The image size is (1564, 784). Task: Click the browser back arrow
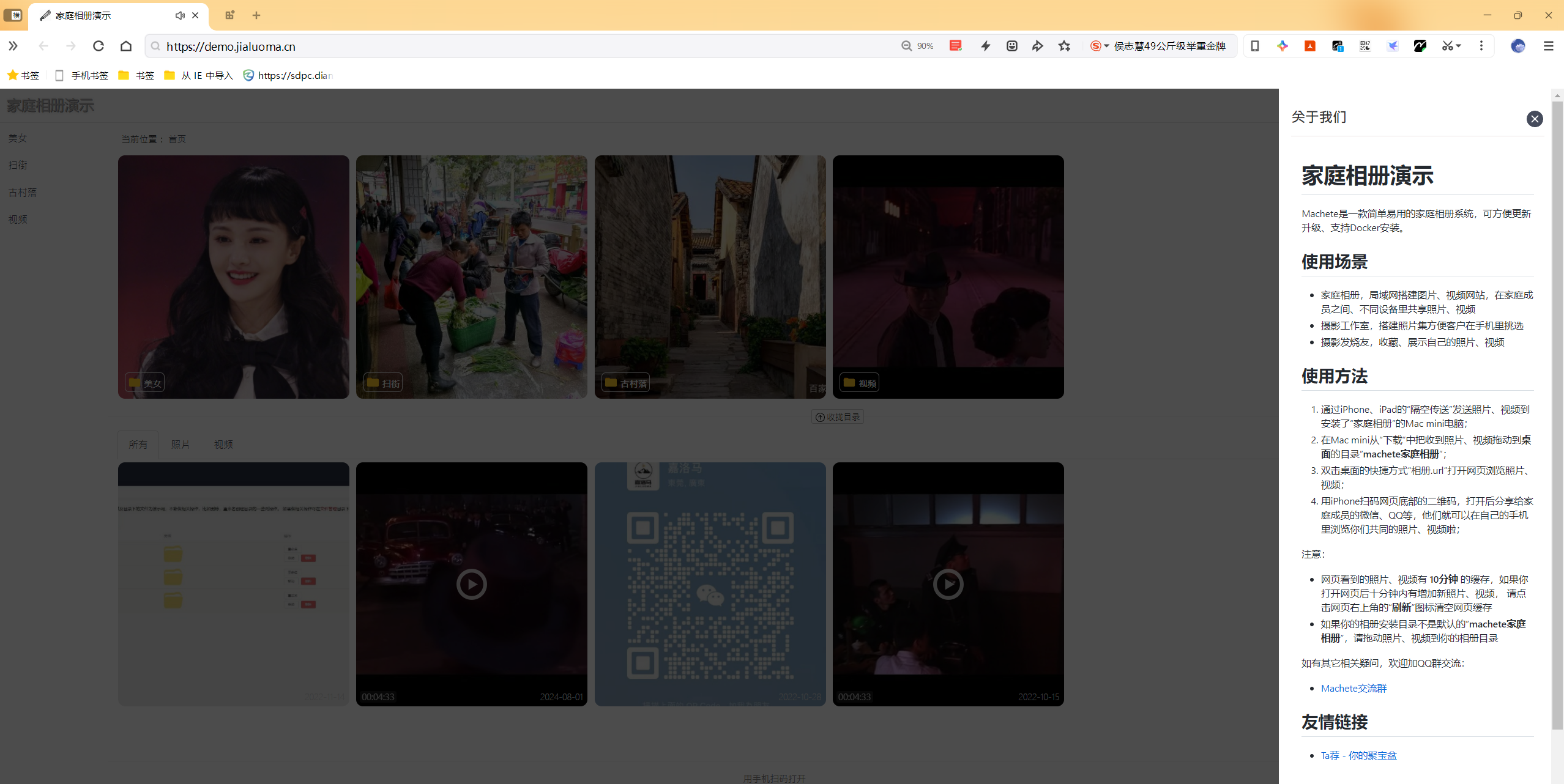[x=43, y=46]
